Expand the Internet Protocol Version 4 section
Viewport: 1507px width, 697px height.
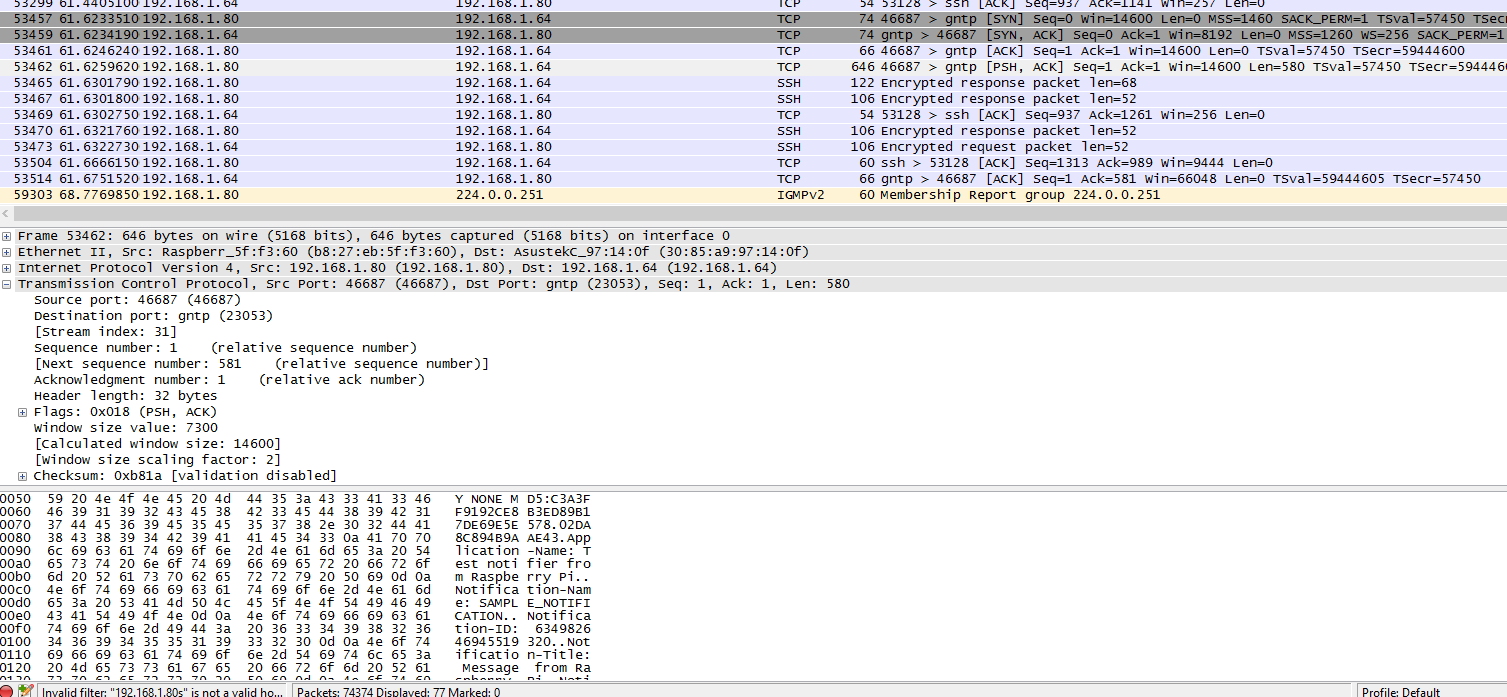[8, 267]
